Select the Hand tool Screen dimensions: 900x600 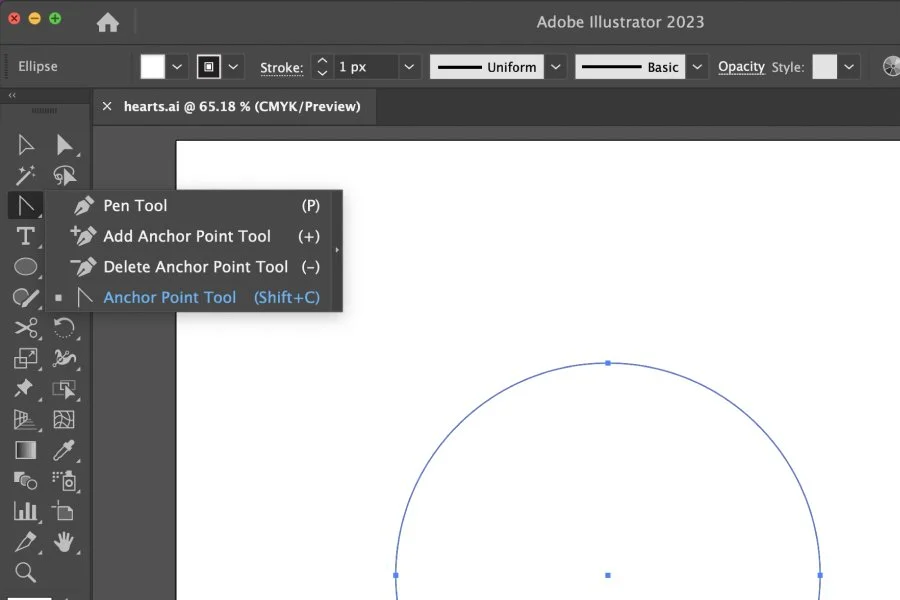pyautogui.click(x=66, y=543)
